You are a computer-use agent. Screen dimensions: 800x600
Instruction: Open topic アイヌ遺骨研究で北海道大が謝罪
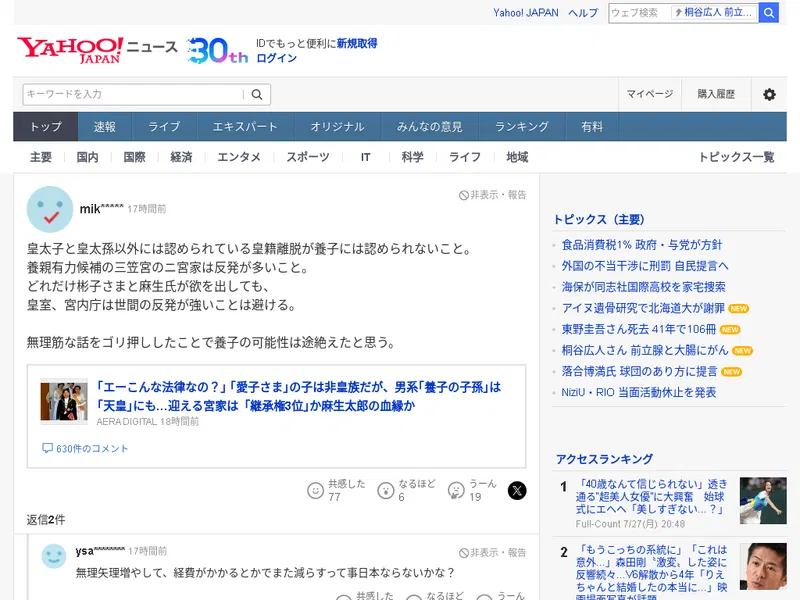[x=643, y=308]
